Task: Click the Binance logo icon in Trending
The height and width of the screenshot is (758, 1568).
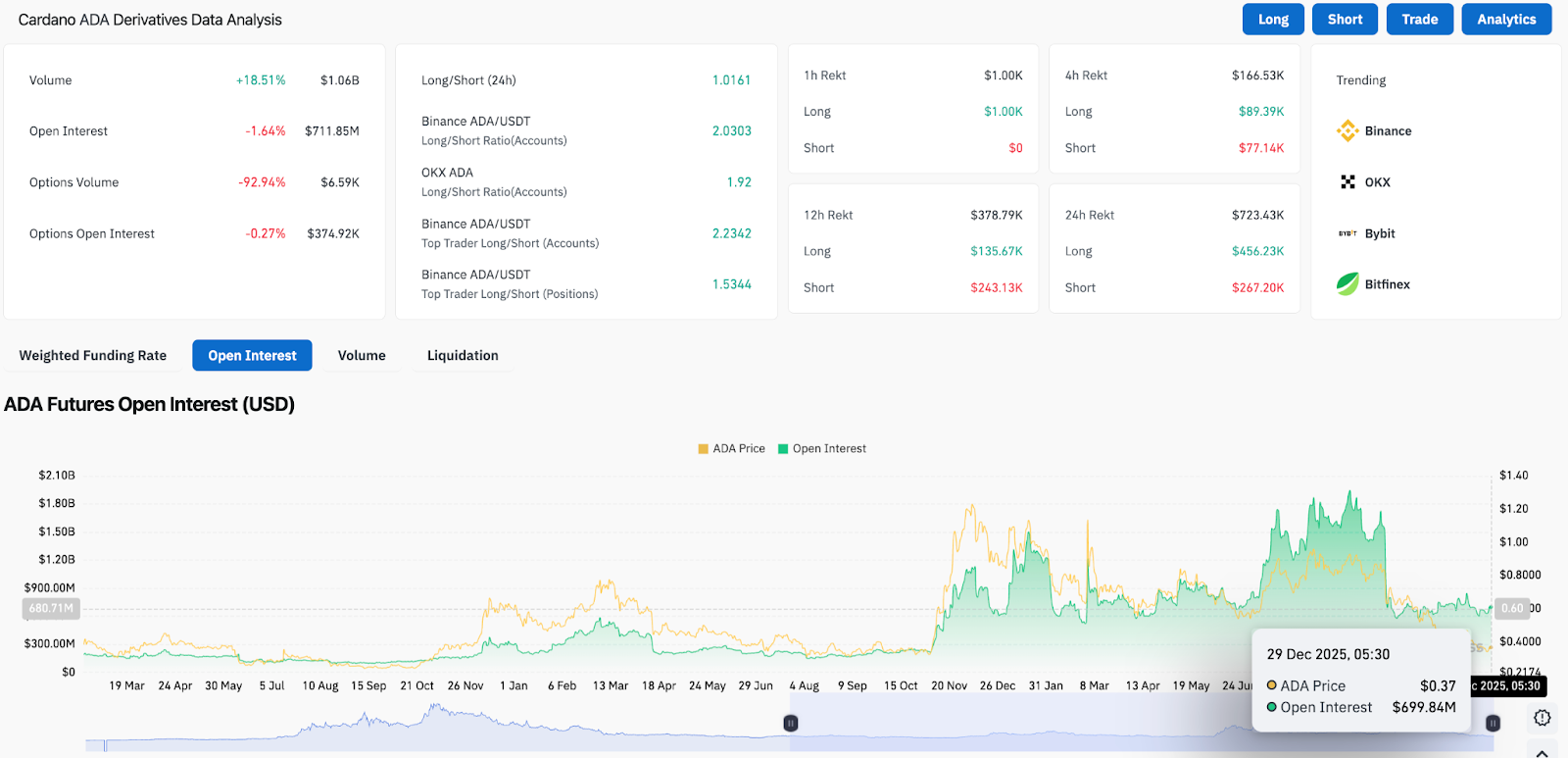Action: click(1347, 130)
